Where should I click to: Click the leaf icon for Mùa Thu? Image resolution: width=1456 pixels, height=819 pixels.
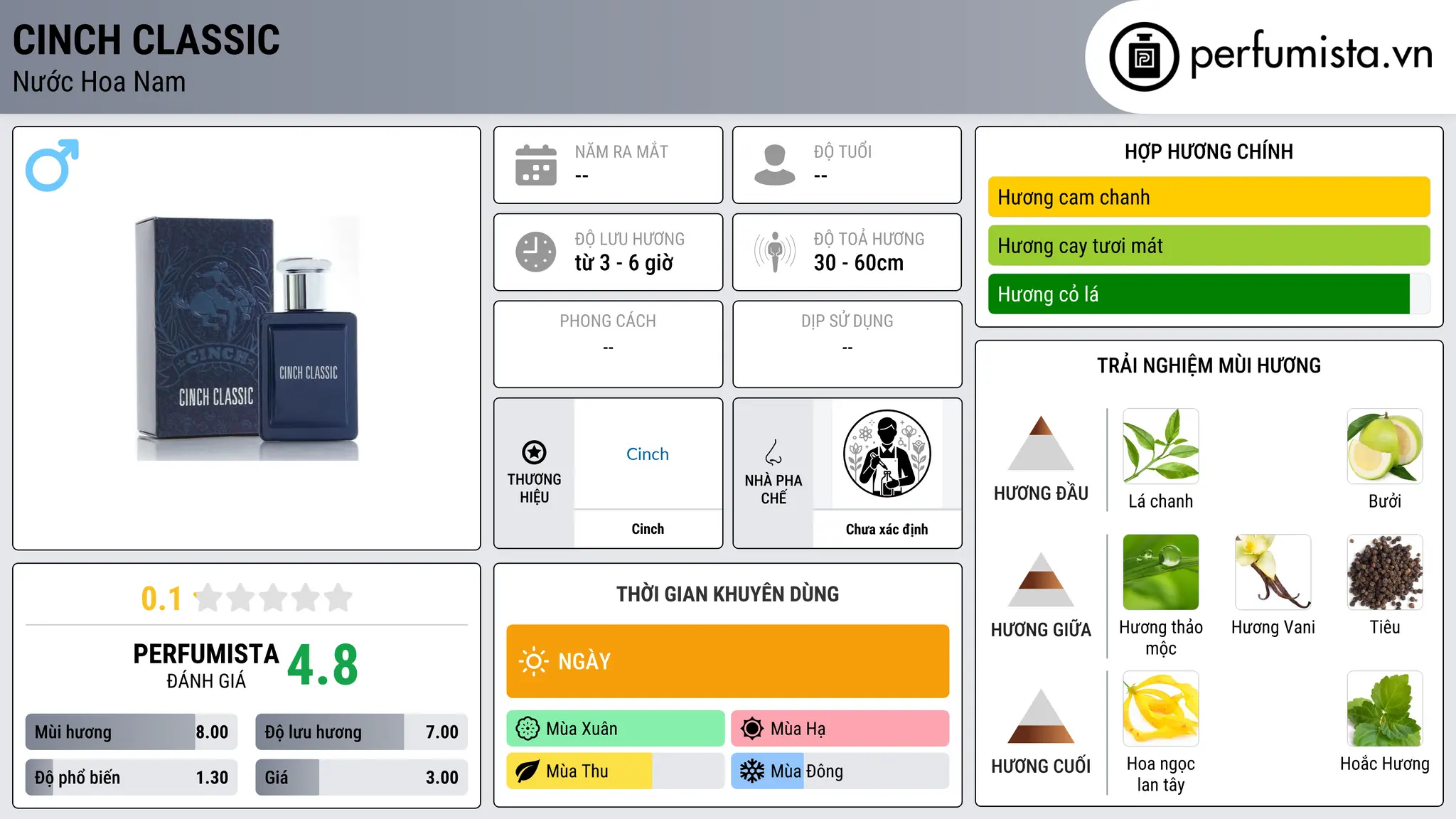click(x=528, y=771)
